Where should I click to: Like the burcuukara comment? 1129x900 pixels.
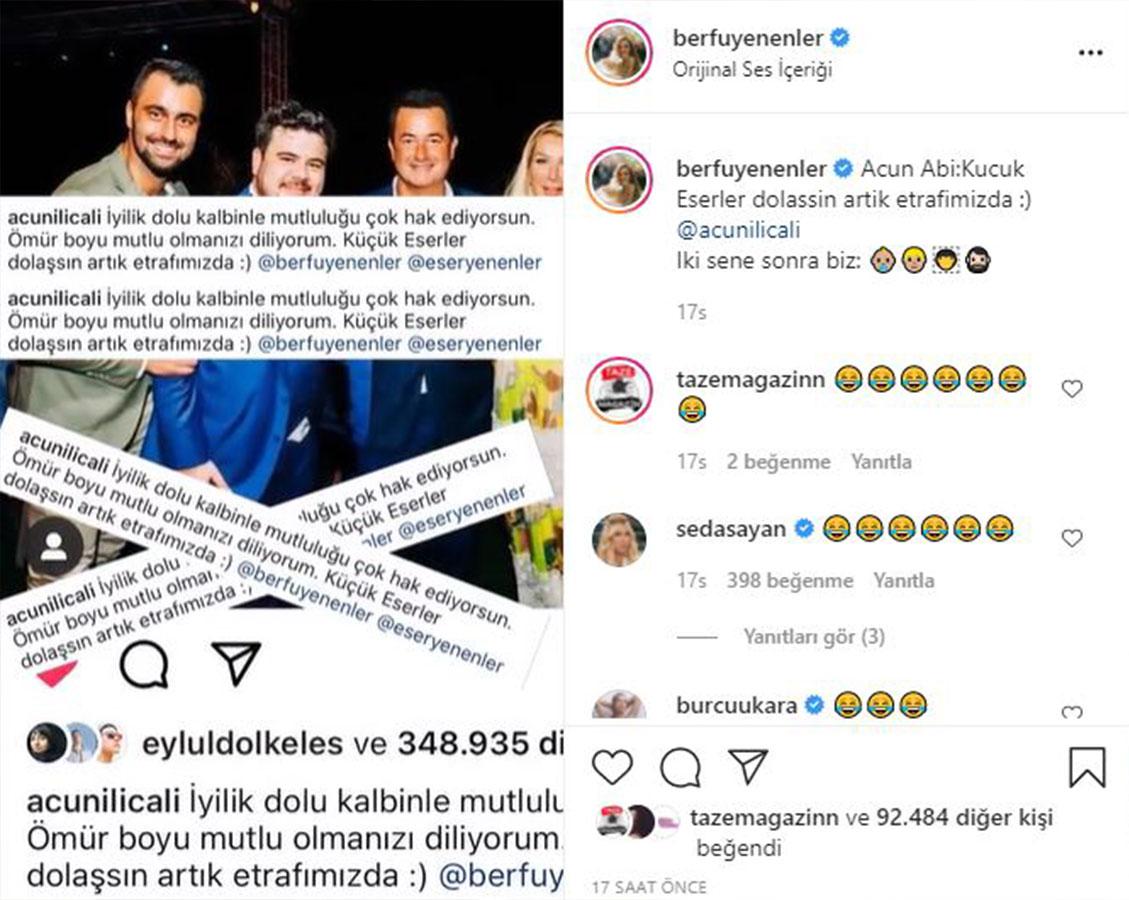(x=1072, y=712)
